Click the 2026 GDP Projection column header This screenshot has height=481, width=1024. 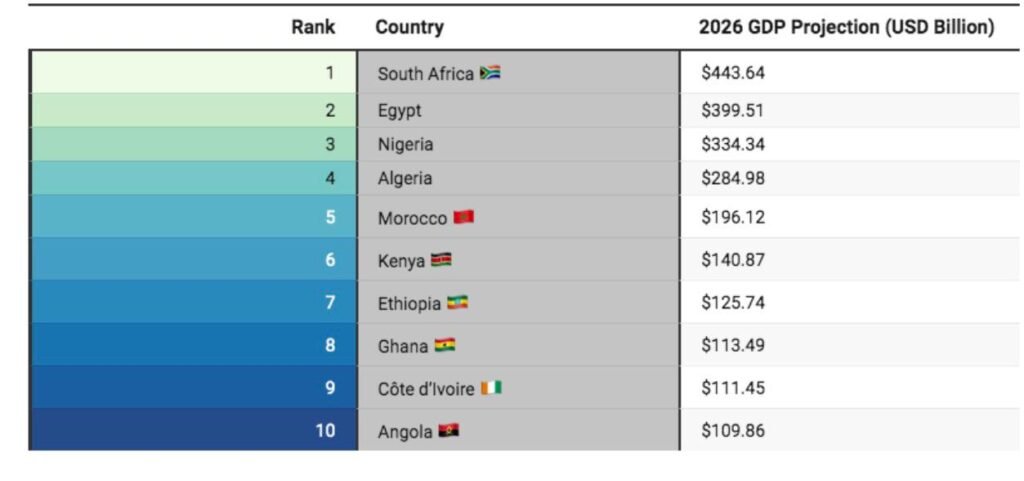click(x=846, y=27)
